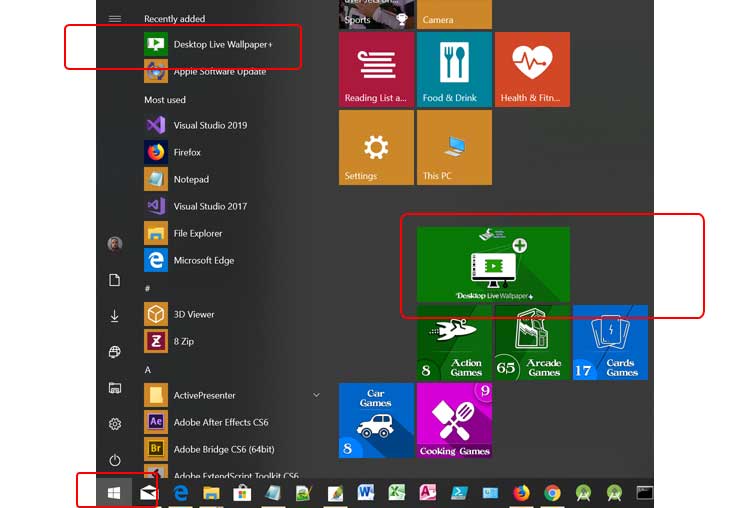Open Access from the taskbar
Viewport: 750px width, 508px height.
click(428, 492)
